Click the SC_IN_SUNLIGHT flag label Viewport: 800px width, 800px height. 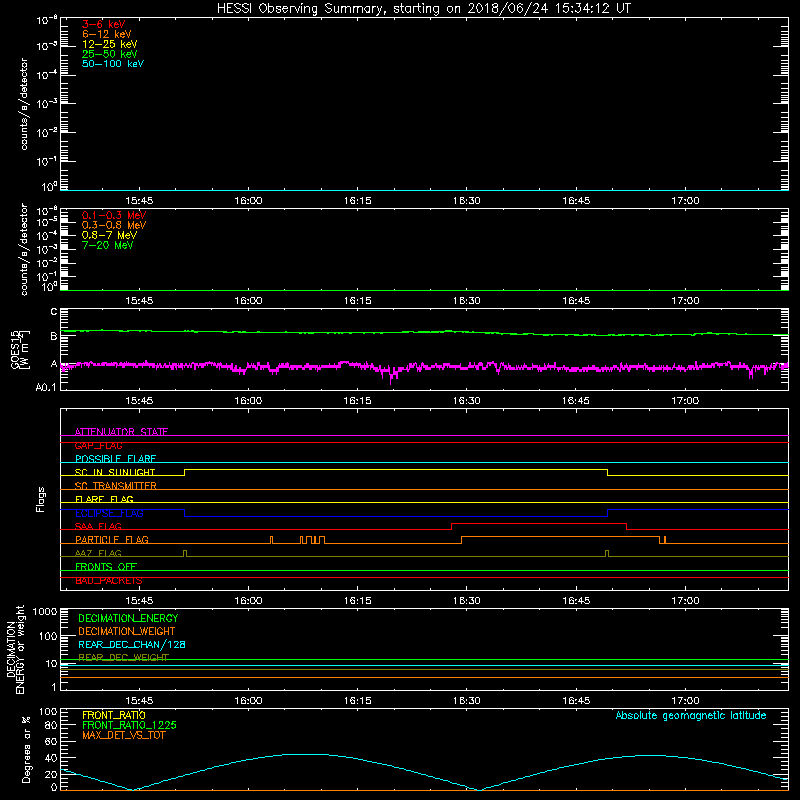click(115, 472)
